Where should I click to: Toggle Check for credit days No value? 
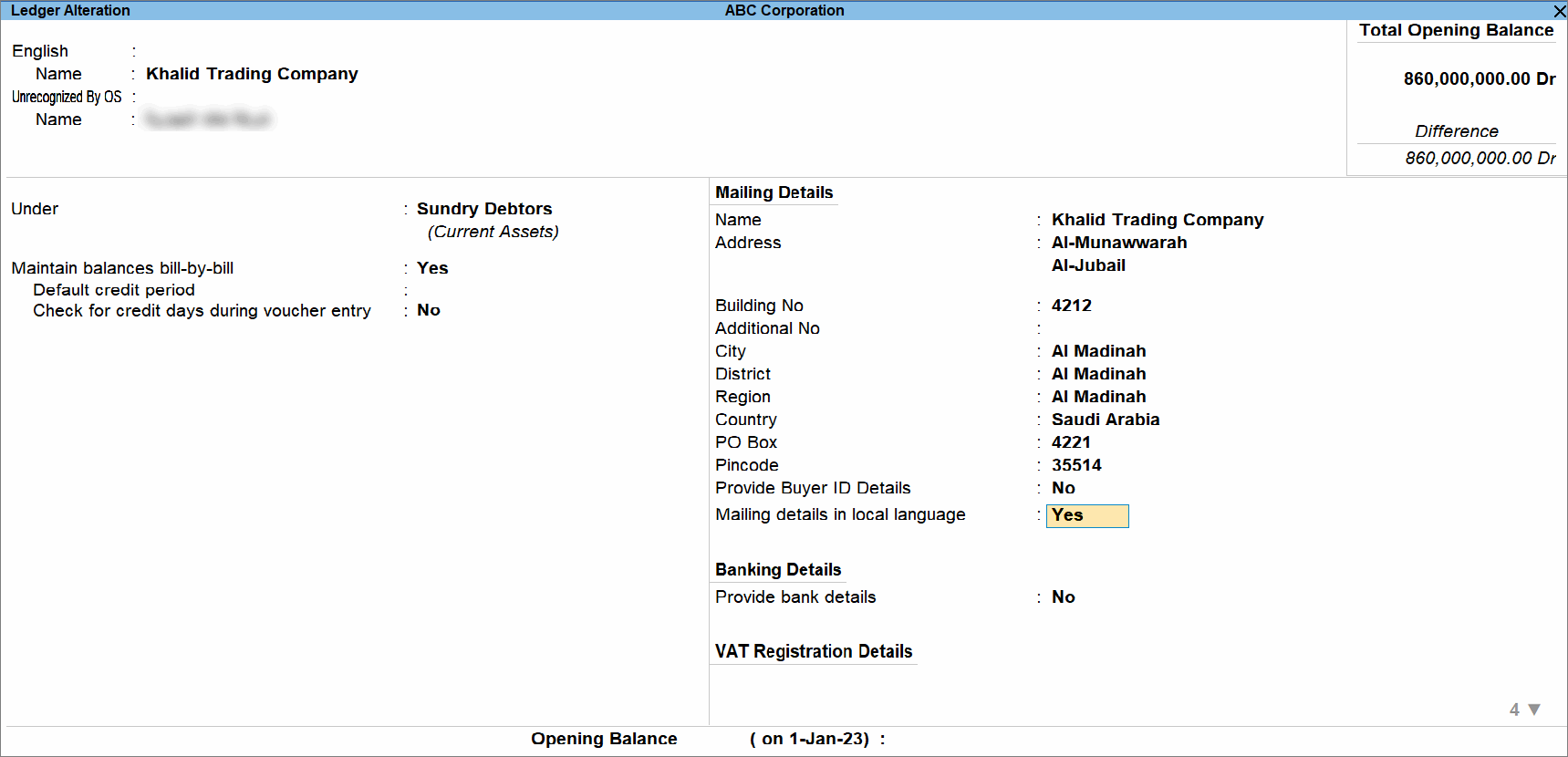click(429, 310)
